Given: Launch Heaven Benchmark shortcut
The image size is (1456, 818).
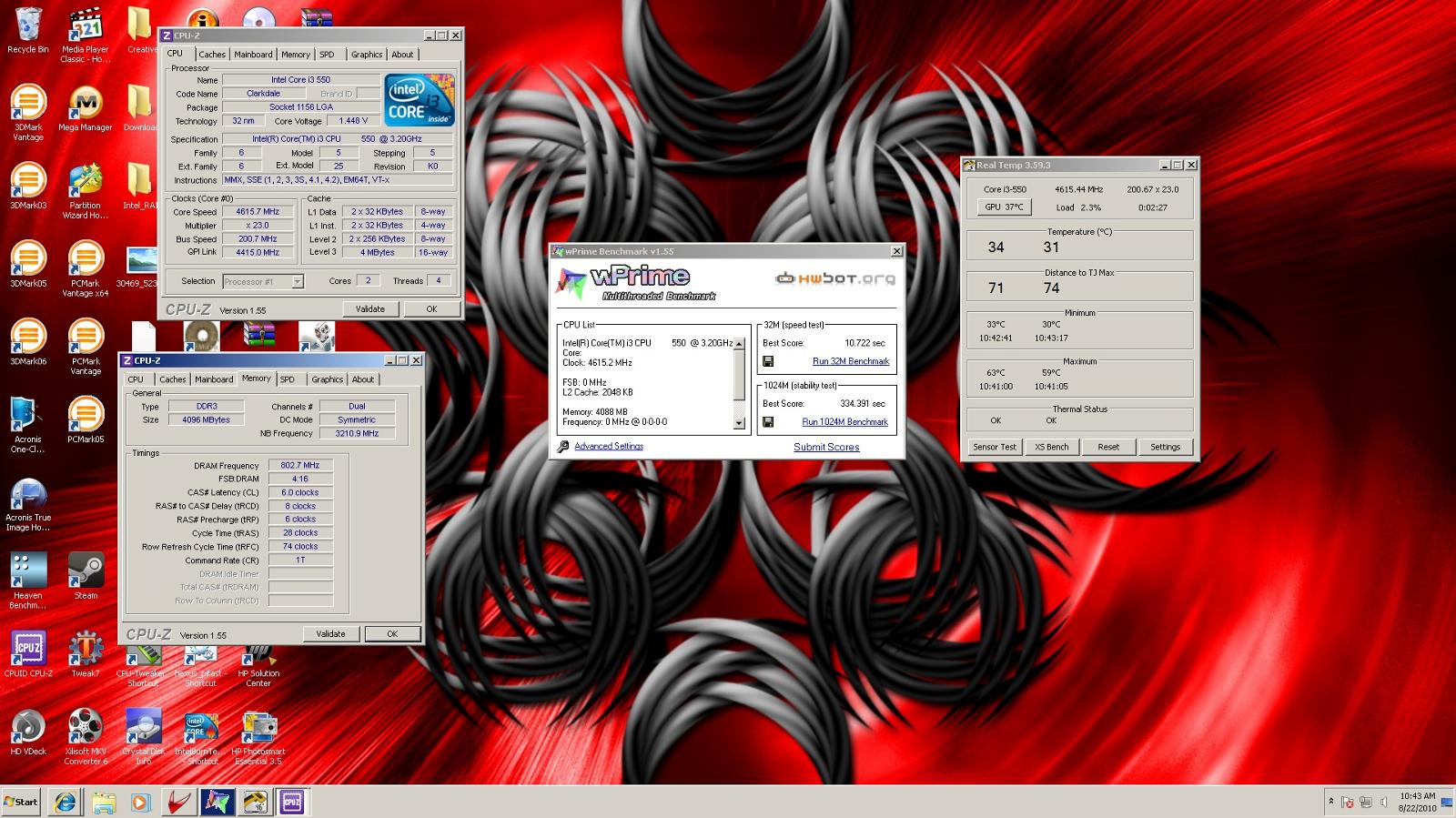Looking at the screenshot, I should point(27,581).
